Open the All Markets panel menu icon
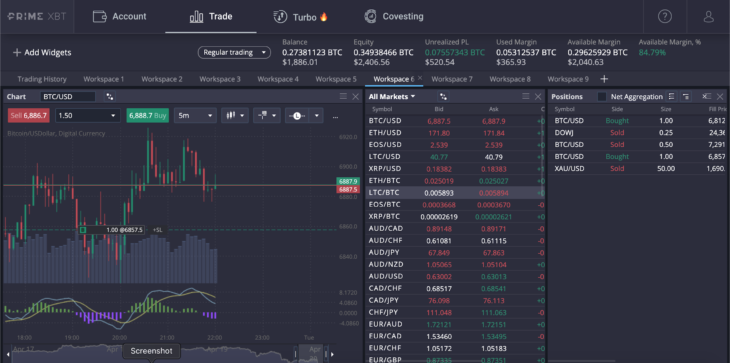The width and height of the screenshot is (730, 363). coord(526,96)
